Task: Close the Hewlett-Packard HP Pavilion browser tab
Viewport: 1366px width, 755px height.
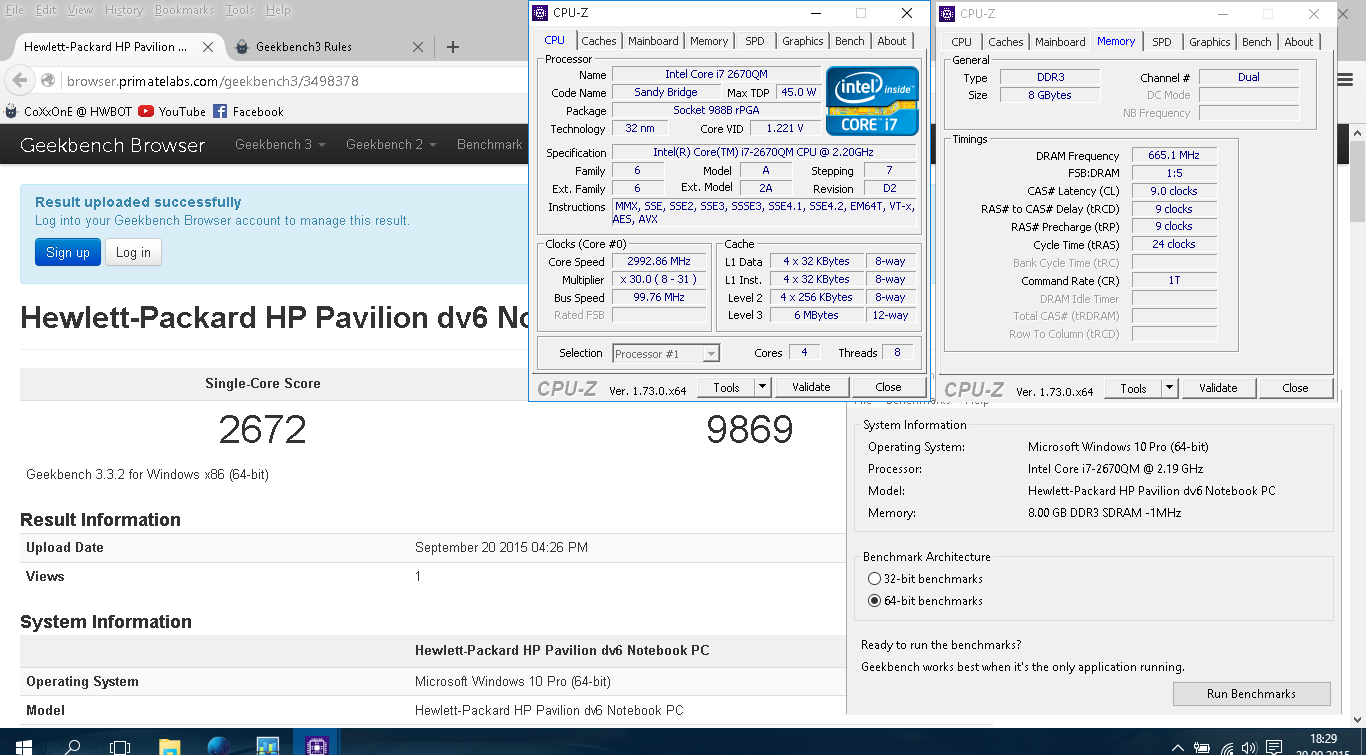Action: [x=208, y=47]
